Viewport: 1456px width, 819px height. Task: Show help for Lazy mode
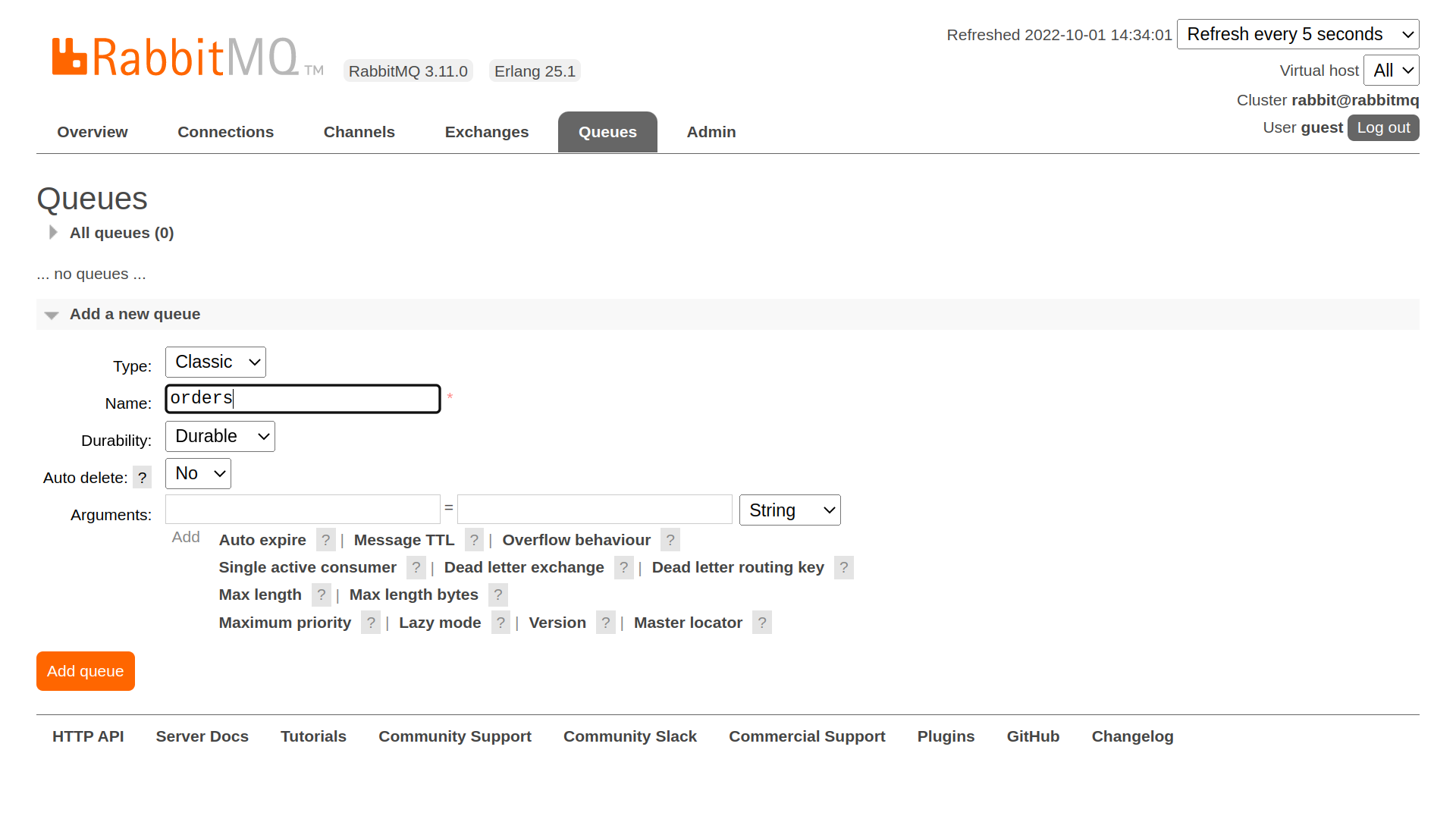coord(500,623)
